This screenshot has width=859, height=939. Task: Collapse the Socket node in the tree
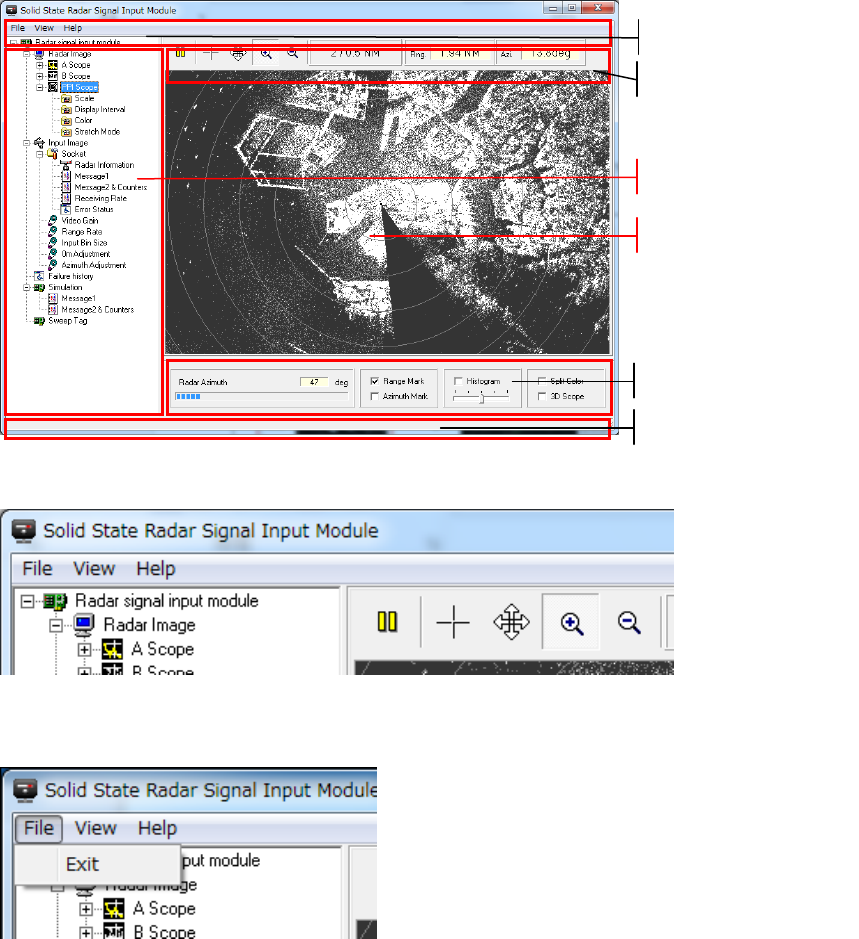click(x=40, y=154)
